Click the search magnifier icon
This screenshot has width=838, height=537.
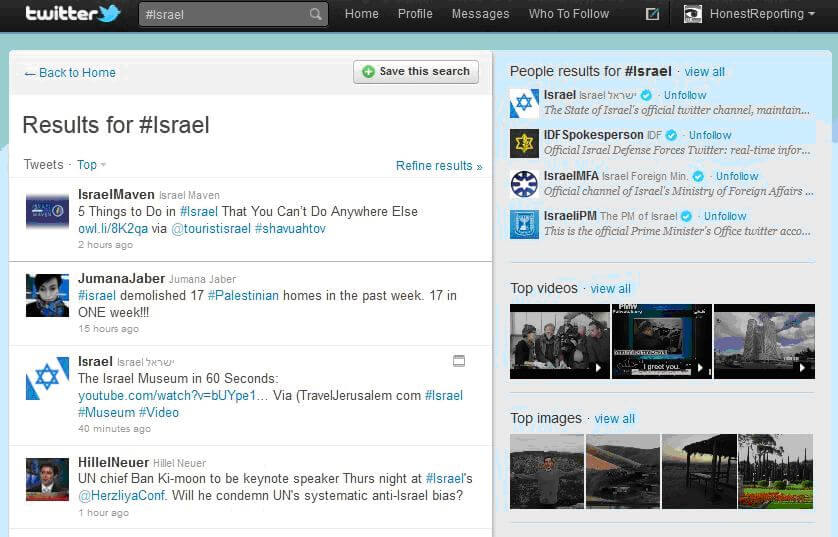[x=316, y=14]
